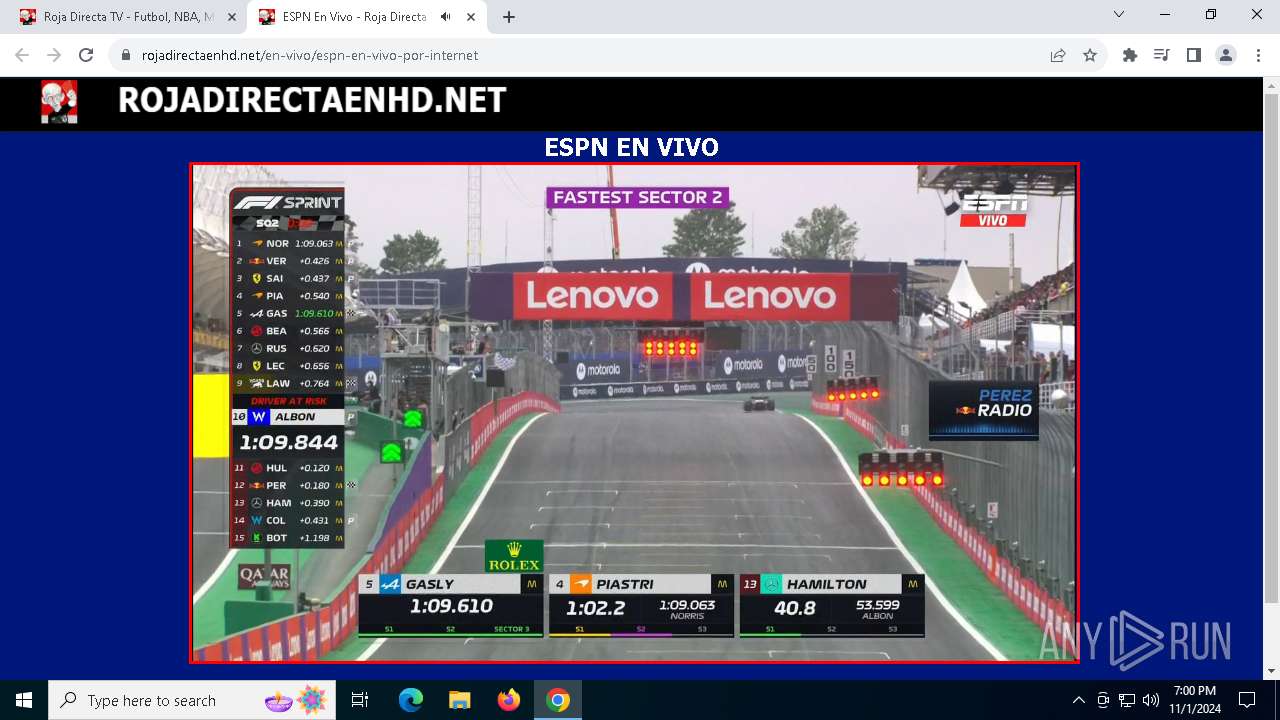Close the ESPN En Vivo tab
Image resolution: width=1280 pixels, height=720 pixels.
(x=471, y=17)
